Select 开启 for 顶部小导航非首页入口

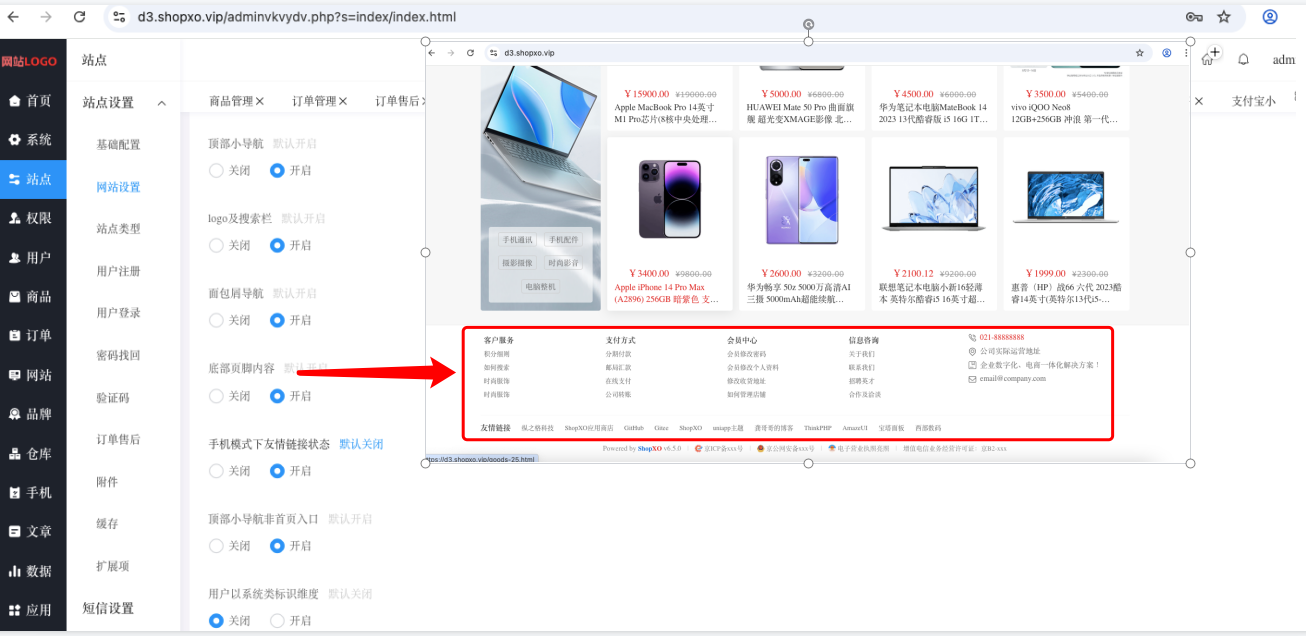pos(278,546)
